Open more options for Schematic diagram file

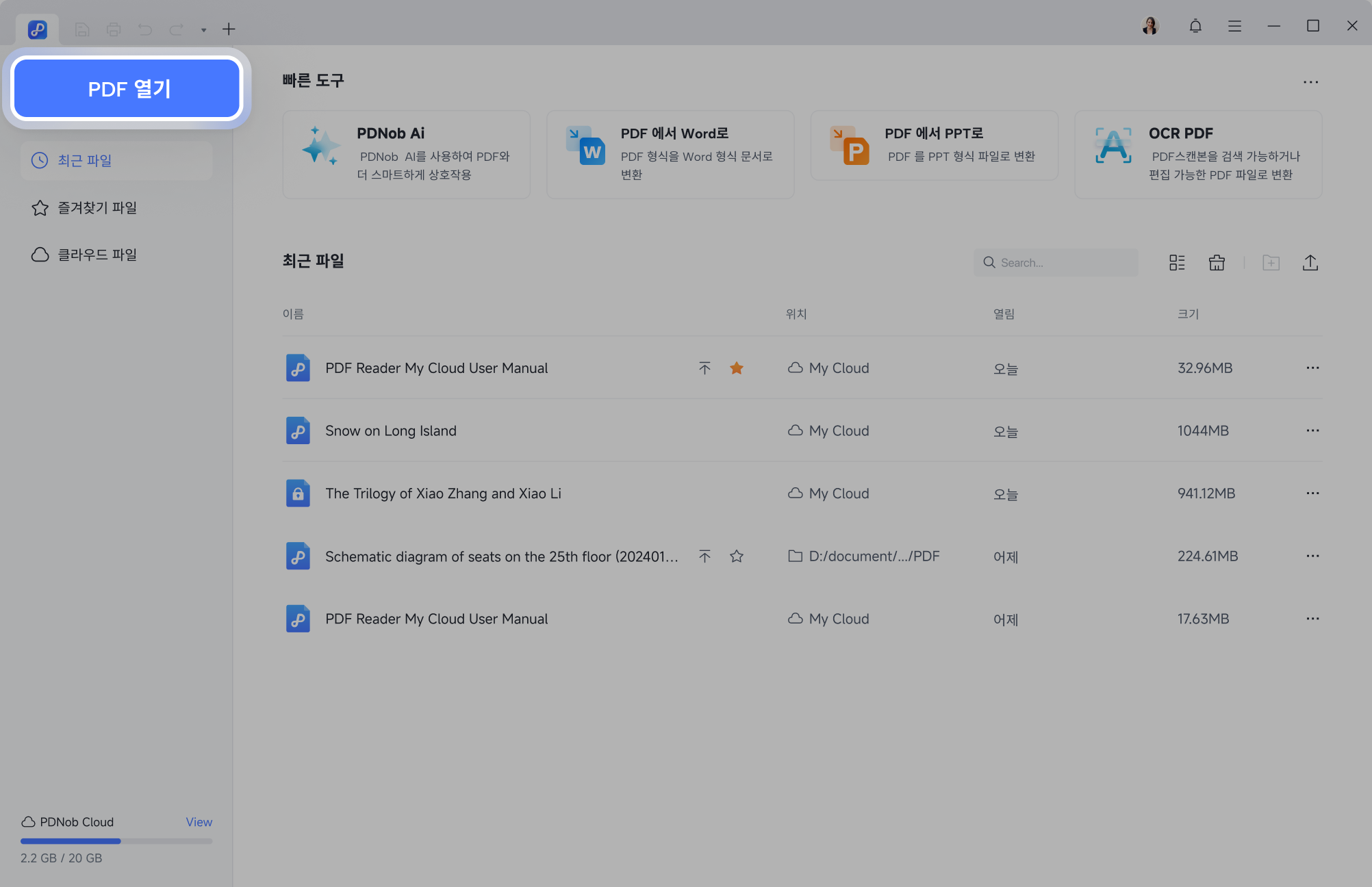[x=1312, y=556]
